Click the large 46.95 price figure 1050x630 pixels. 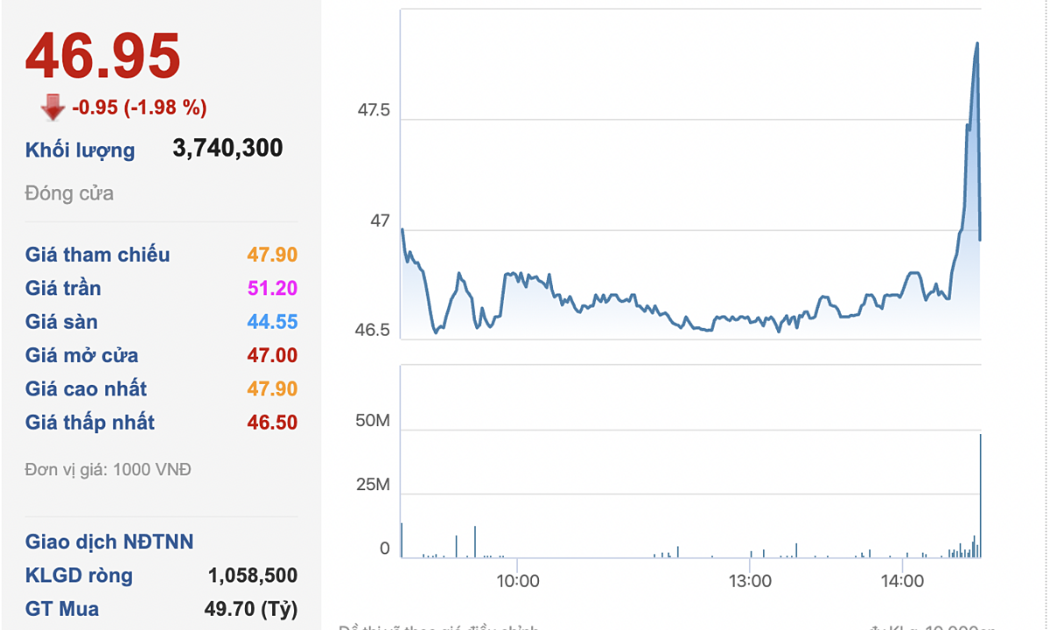103,56
